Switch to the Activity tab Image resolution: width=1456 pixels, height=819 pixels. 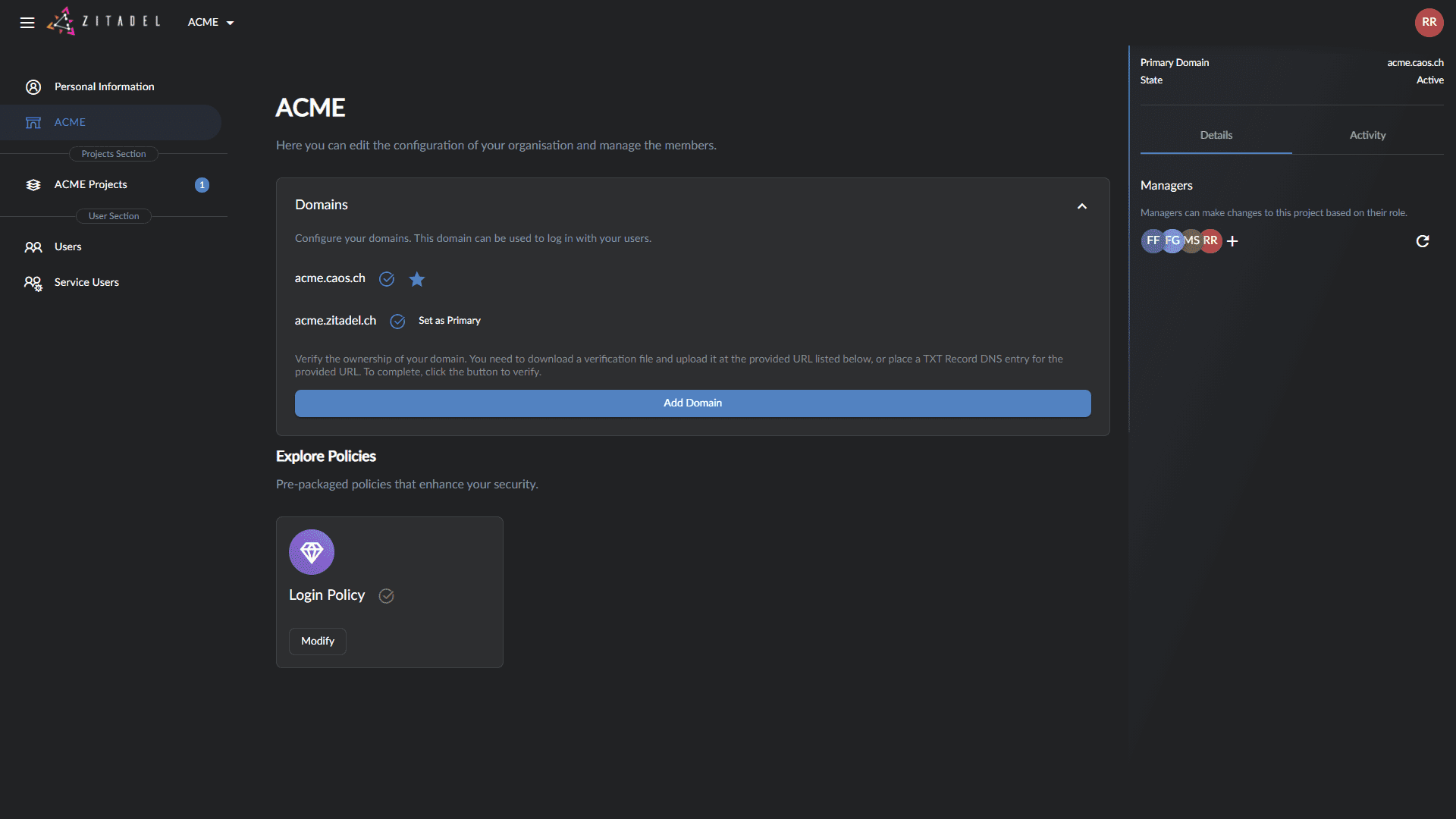[x=1367, y=135]
